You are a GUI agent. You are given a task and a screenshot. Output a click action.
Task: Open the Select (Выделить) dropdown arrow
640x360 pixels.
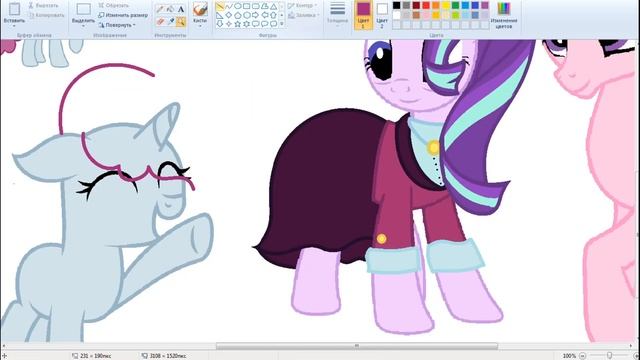pyautogui.click(x=83, y=26)
